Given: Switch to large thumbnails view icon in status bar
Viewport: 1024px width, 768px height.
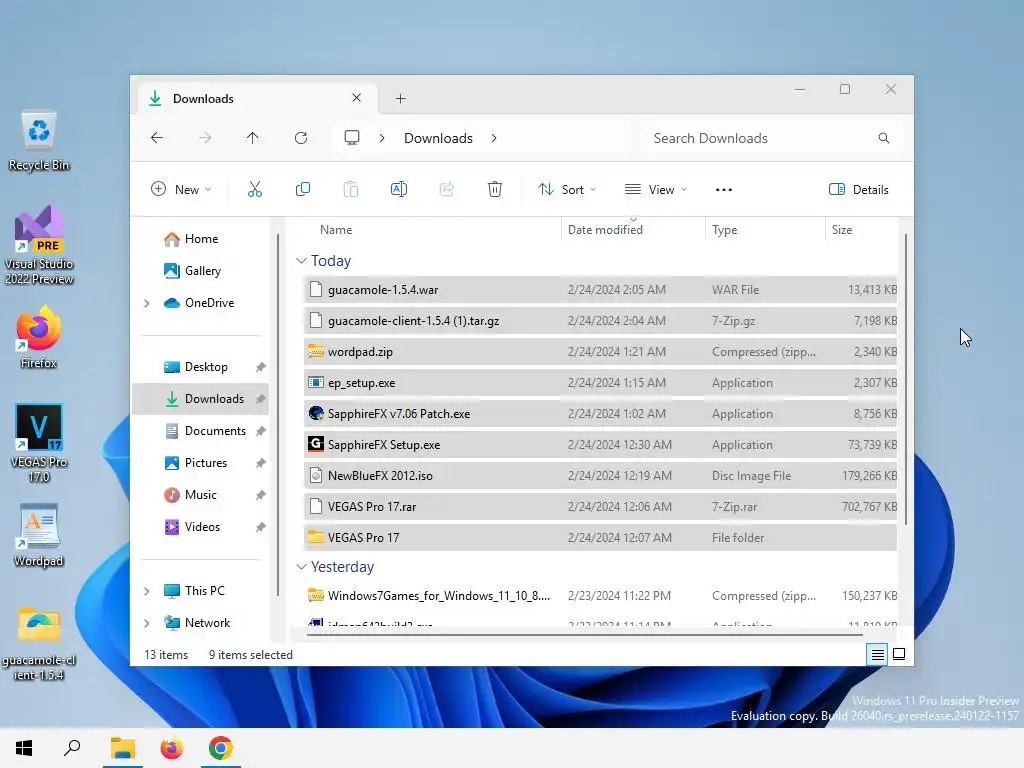Looking at the screenshot, I should coord(899,654).
